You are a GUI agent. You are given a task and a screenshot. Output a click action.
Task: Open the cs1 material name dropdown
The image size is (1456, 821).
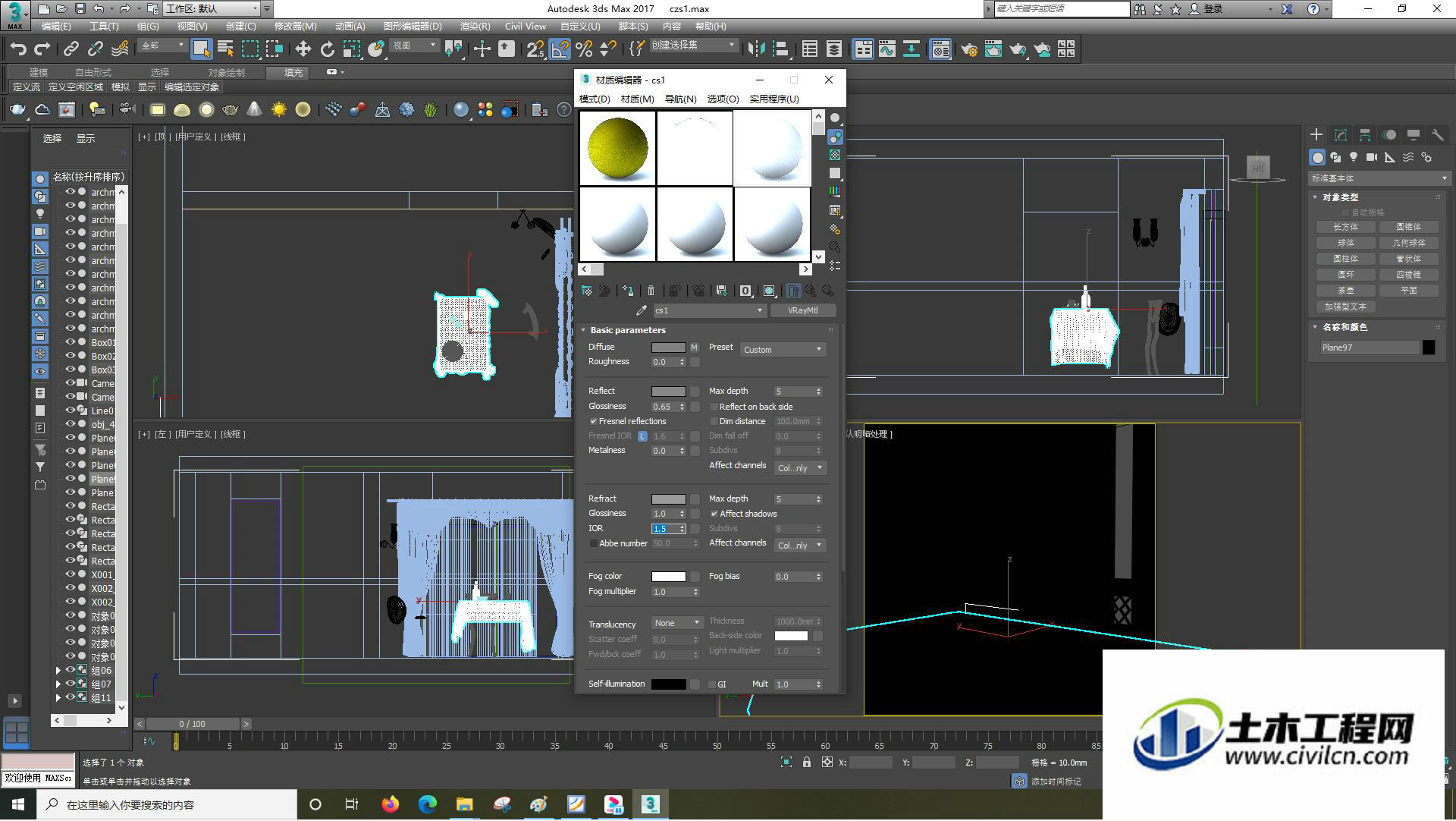[708, 310]
